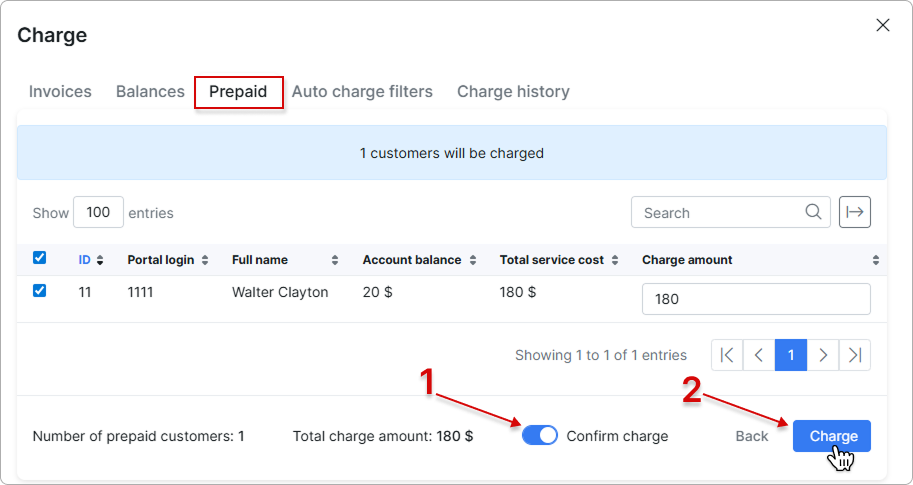Jump to last page of results
This screenshot has height=485, width=913.
click(x=855, y=355)
